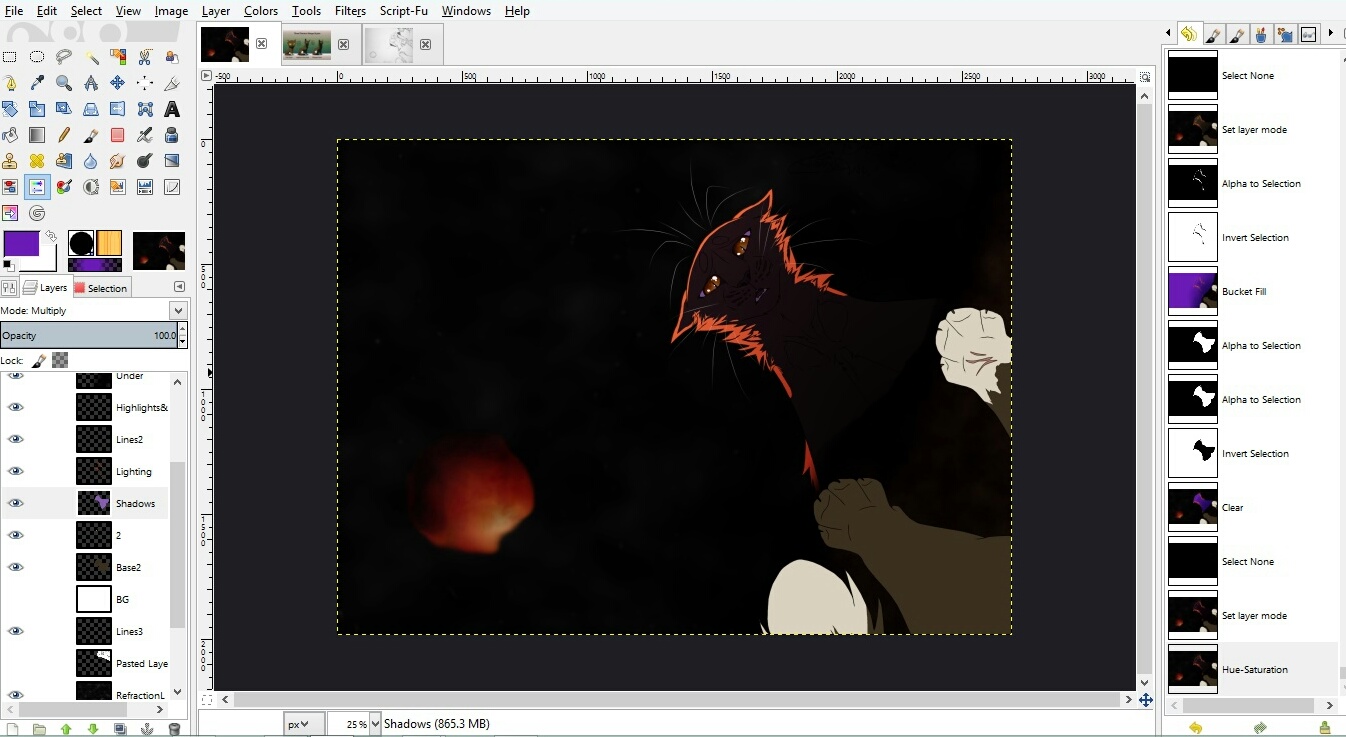This screenshot has width=1346, height=737.
Task: Select the Blend gradient tool
Action: click(x=37, y=135)
